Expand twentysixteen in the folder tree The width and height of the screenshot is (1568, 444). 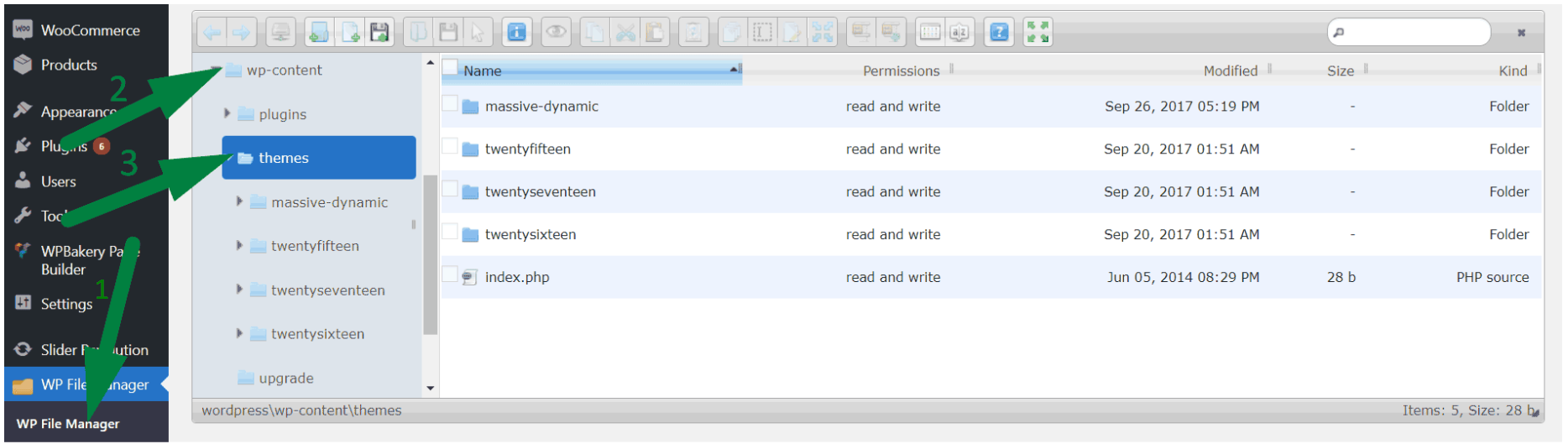click(x=239, y=333)
